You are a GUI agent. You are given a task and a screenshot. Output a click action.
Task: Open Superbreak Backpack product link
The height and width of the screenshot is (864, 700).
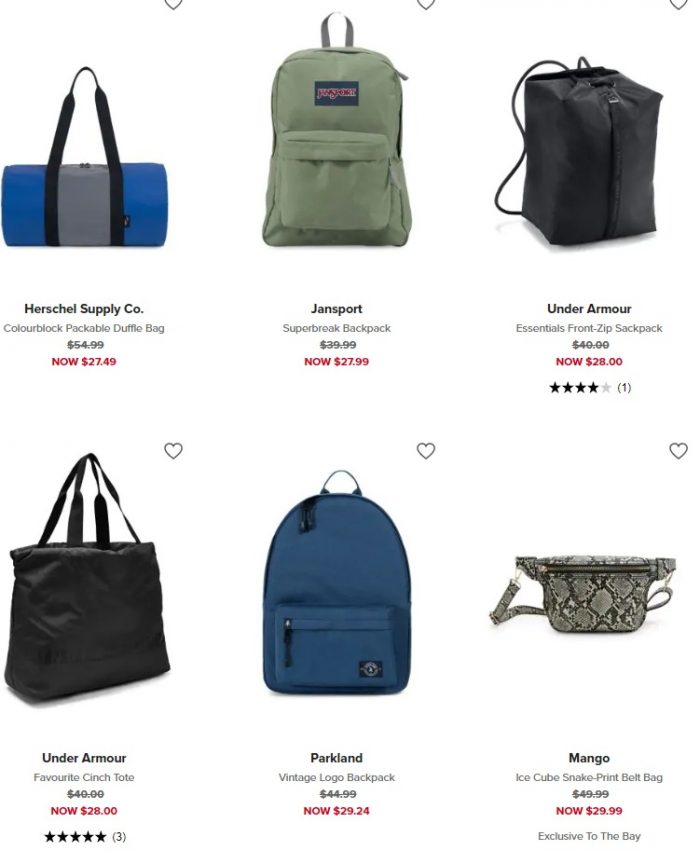[x=336, y=328]
